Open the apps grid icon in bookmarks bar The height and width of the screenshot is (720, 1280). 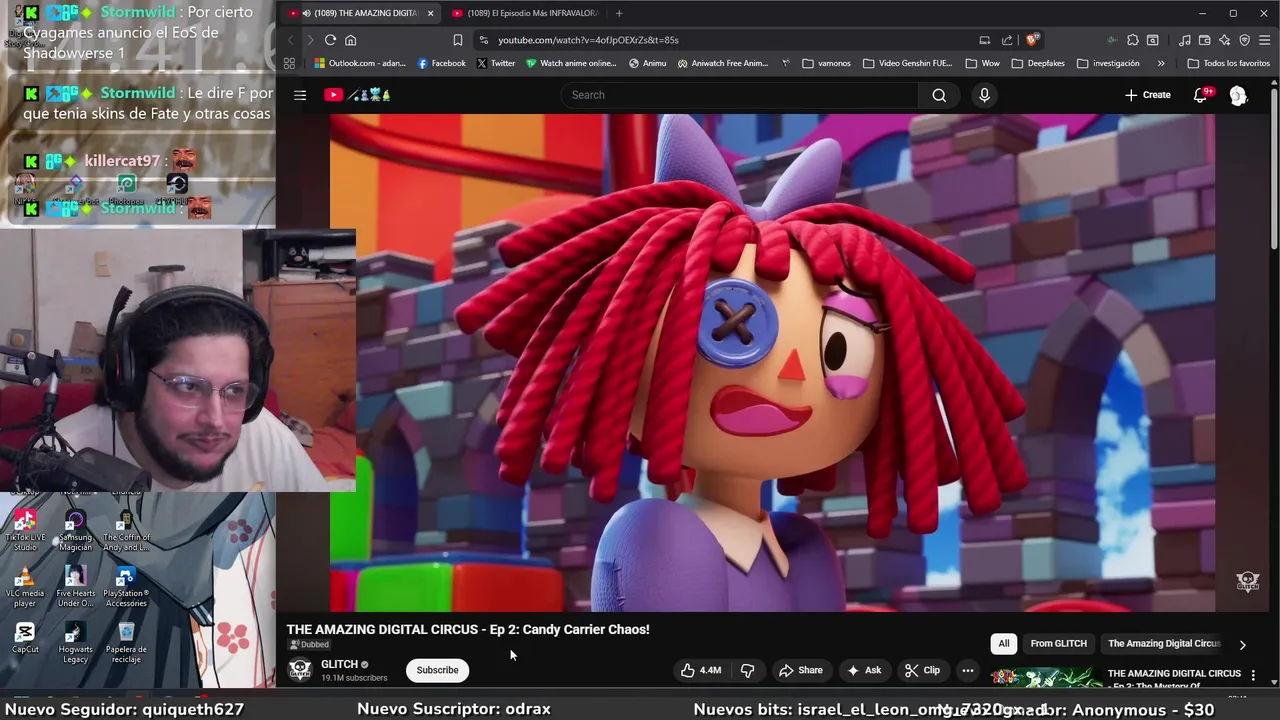[x=289, y=63]
